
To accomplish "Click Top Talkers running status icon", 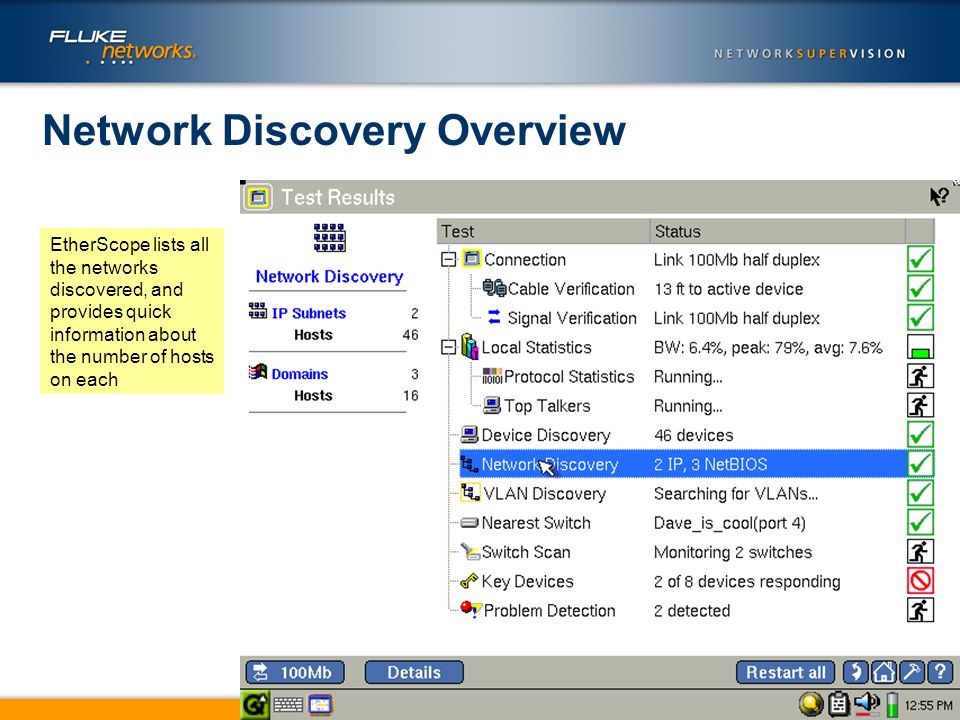I will (x=920, y=405).
